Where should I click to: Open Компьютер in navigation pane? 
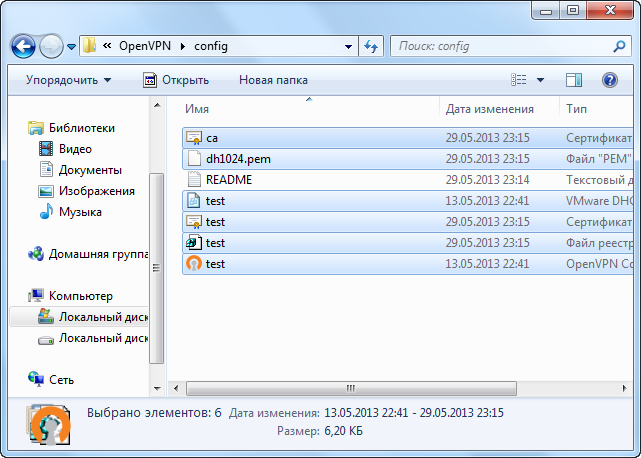click(81, 296)
